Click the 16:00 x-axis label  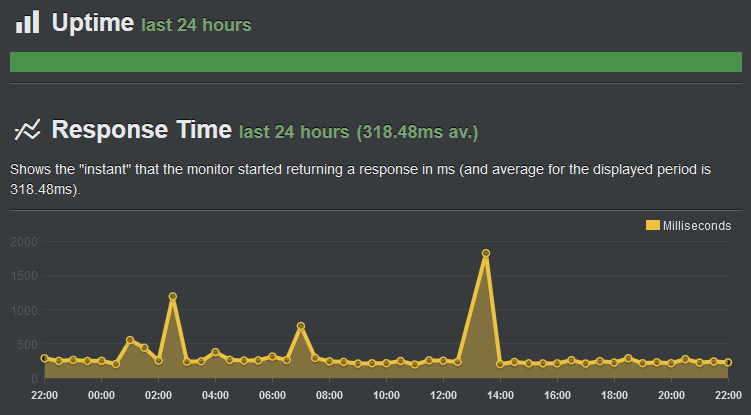tap(558, 395)
